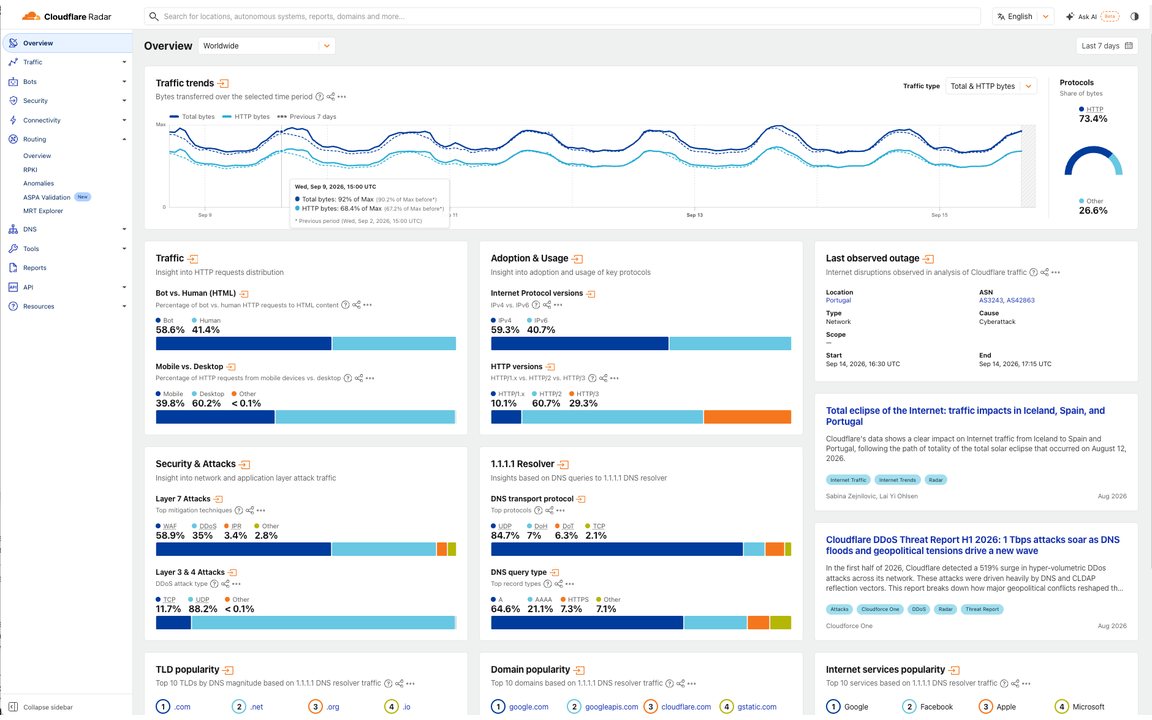Screen dimensions: 1152x720
Task: Collapse the sidebar
Action: tap(42, 707)
